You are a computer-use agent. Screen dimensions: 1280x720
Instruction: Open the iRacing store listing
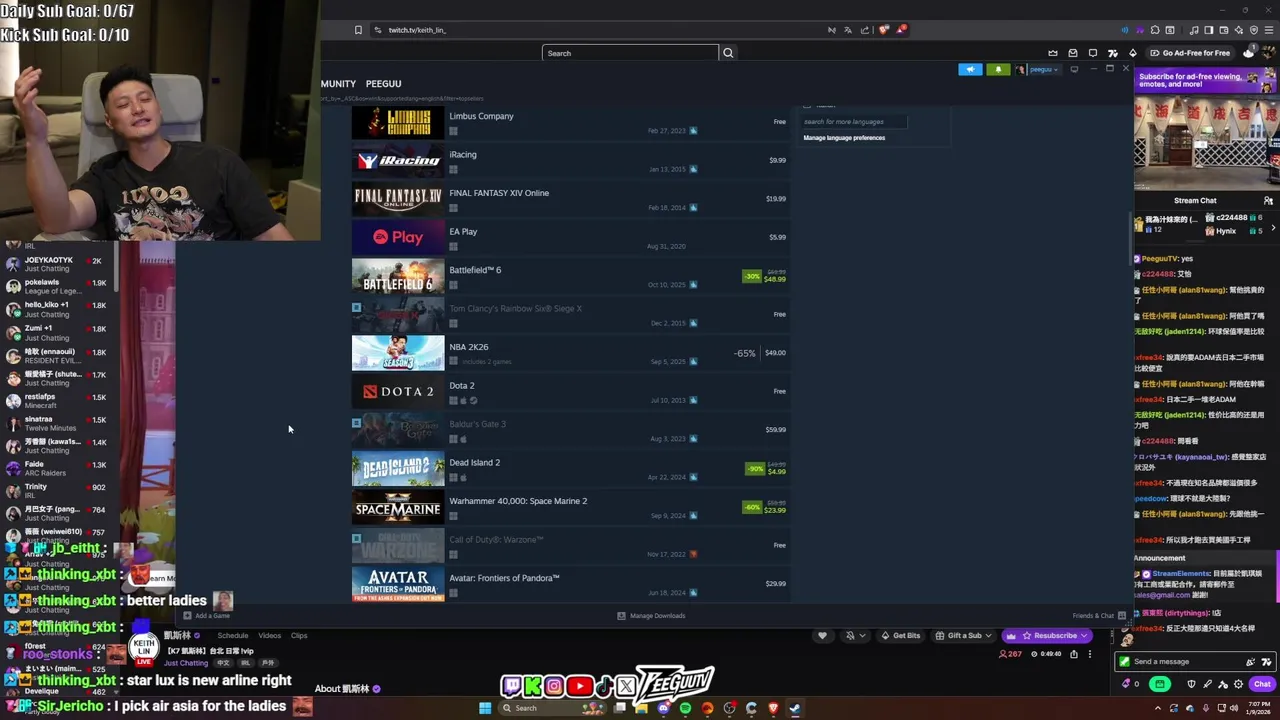tap(570, 160)
